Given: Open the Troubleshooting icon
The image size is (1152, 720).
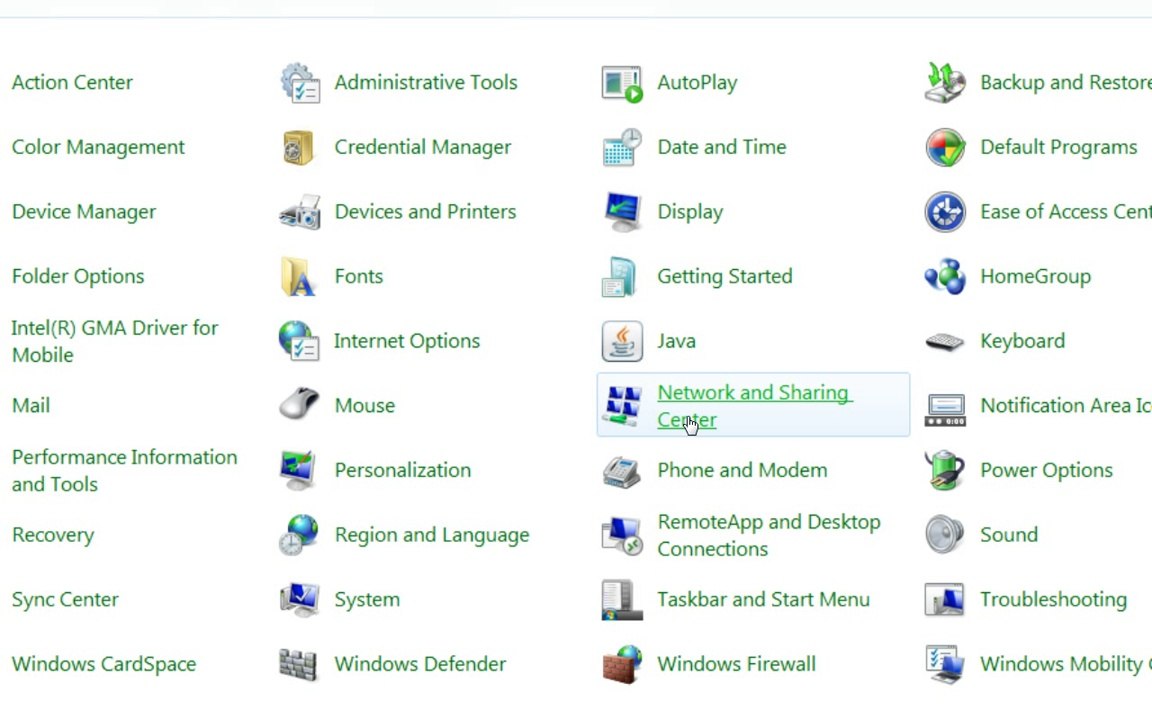Looking at the screenshot, I should [x=945, y=600].
